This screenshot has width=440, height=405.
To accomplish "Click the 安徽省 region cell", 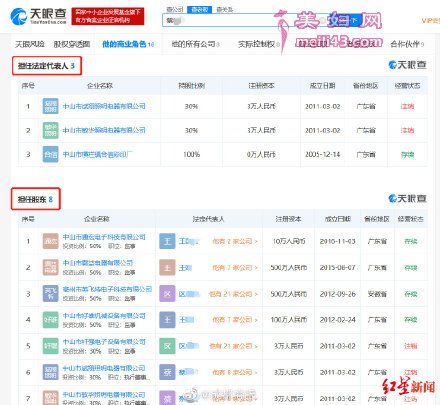I will click(x=377, y=294).
